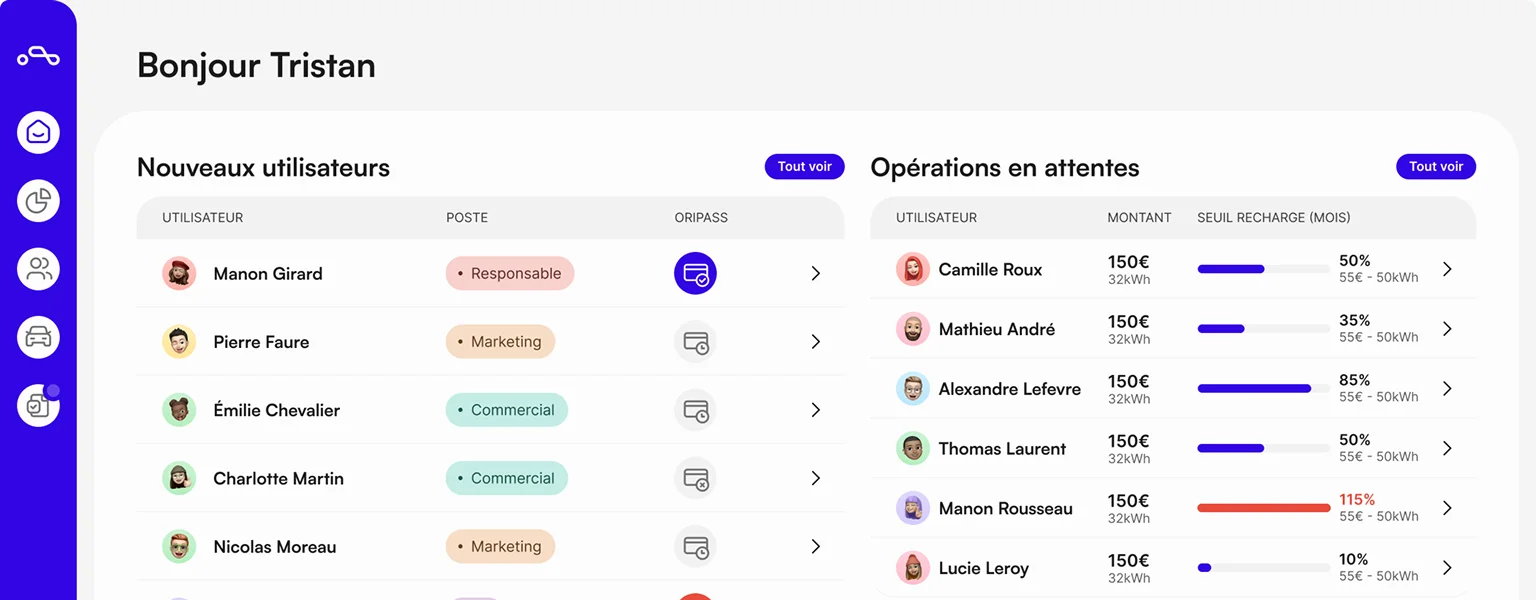Screen dimensions: 1536x600
Task: Click Manon Rousseau's avatar
Action: coord(913,508)
